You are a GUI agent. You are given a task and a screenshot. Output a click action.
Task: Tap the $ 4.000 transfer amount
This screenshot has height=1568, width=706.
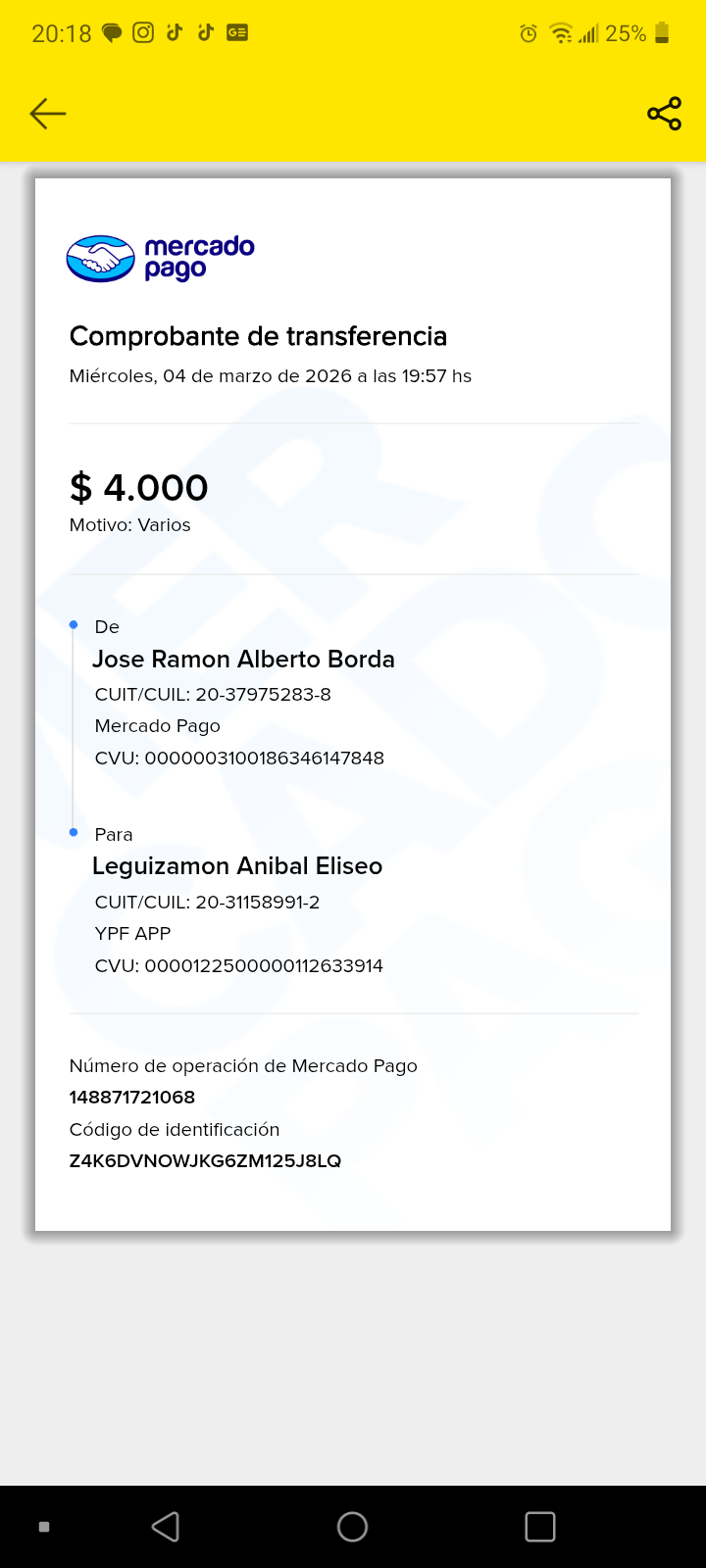click(x=139, y=487)
